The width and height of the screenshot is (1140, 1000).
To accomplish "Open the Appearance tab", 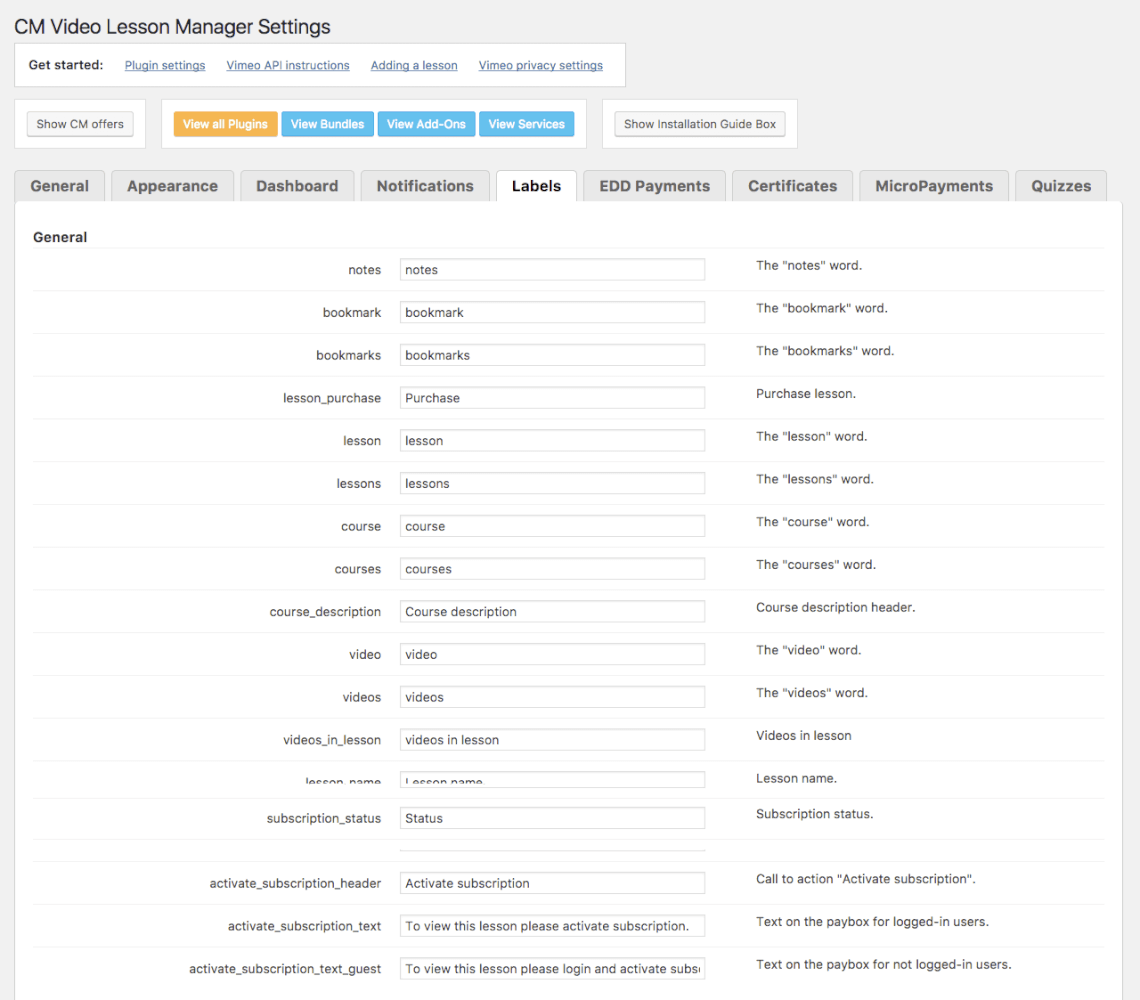I will click(x=172, y=186).
